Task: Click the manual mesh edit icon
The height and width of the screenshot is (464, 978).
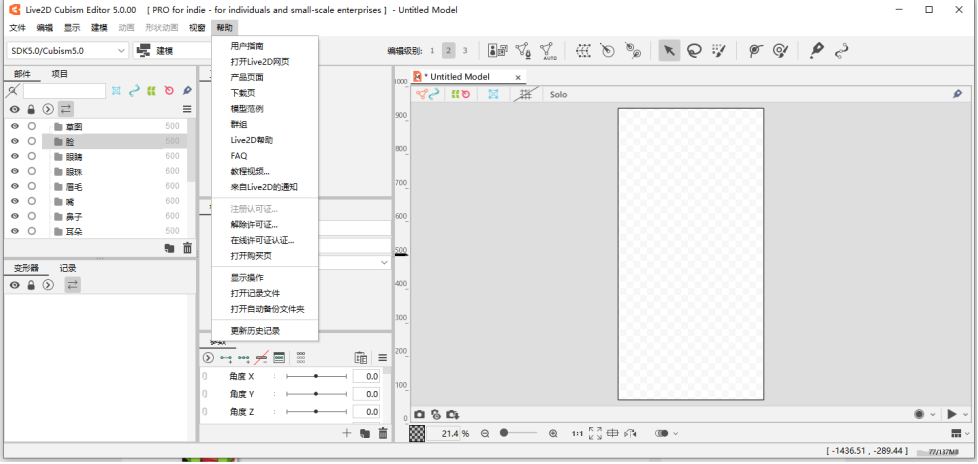Action: pyautogui.click(x=523, y=51)
